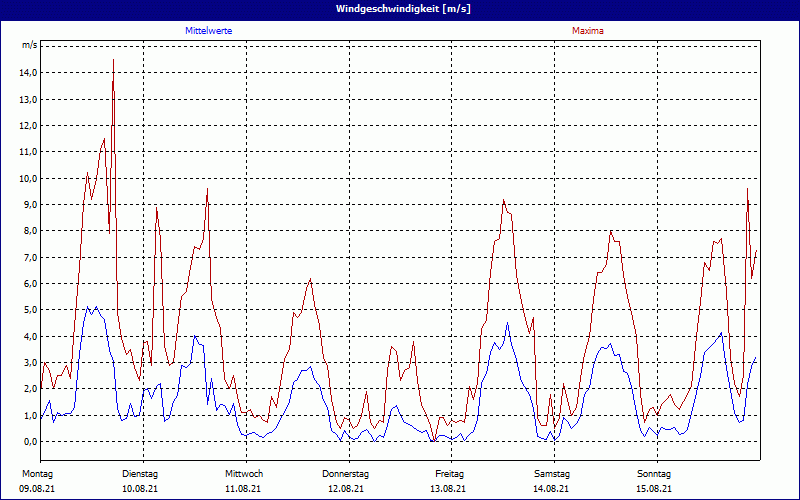This screenshot has width=800, height=500.
Task: Click the Windgeschwindigkeit [m/s] chart title
Action: click(x=400, y=8)
